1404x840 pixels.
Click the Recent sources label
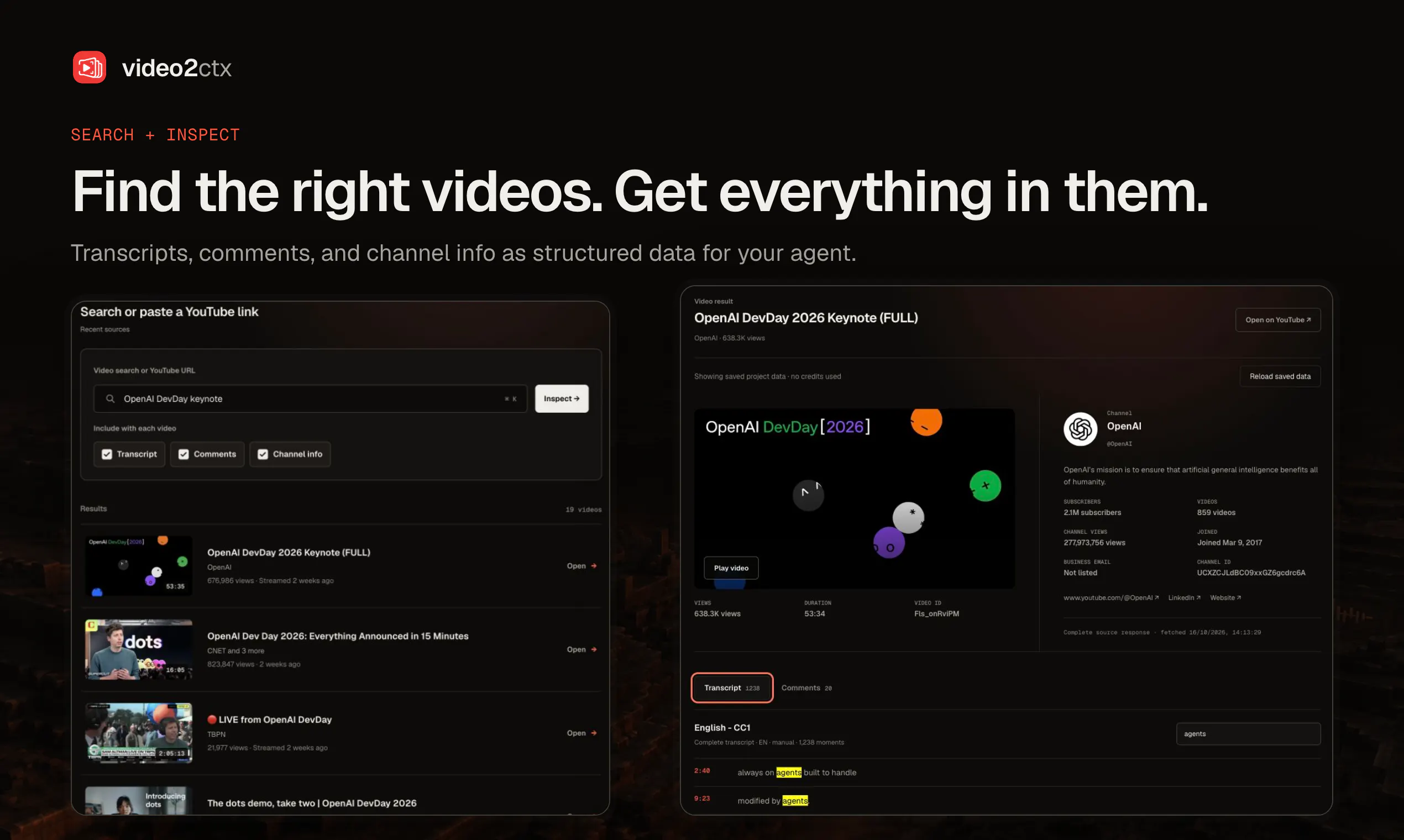[x=104, y=329]
